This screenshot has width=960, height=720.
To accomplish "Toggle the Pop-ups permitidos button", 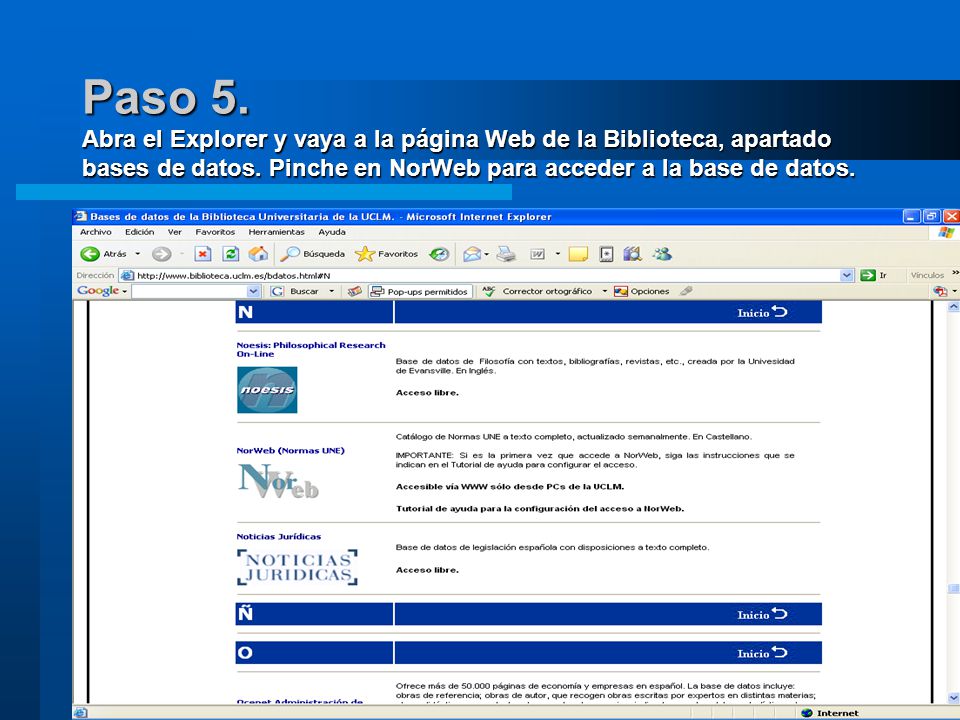I will 420,291.
